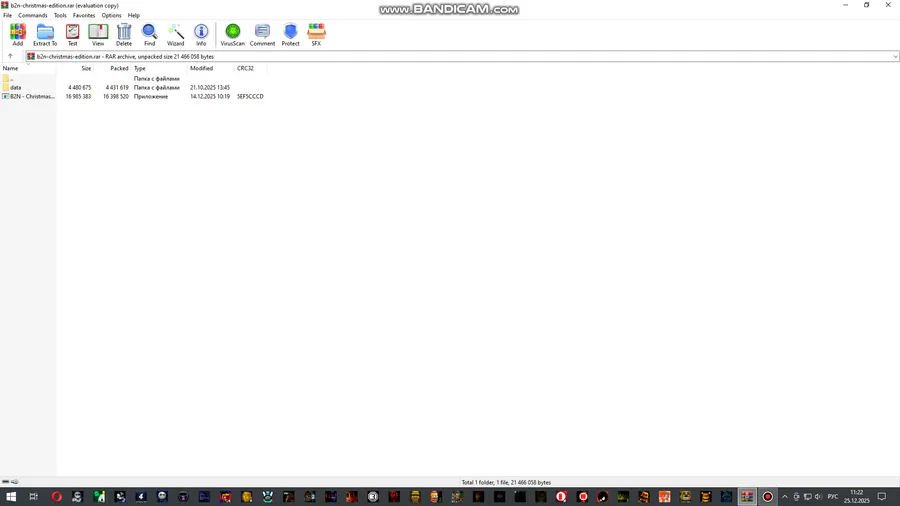Sort by the CRC32 column header
Viewport: 900px width, 506px height.
pos(250,68)
